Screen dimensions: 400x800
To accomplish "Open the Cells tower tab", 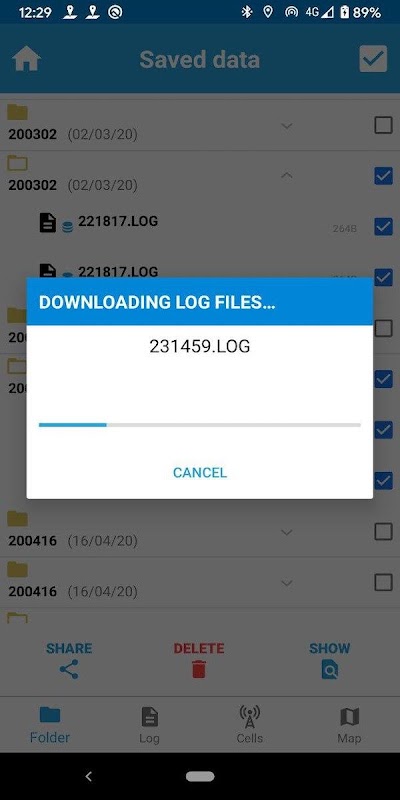I will click(249, 717).
